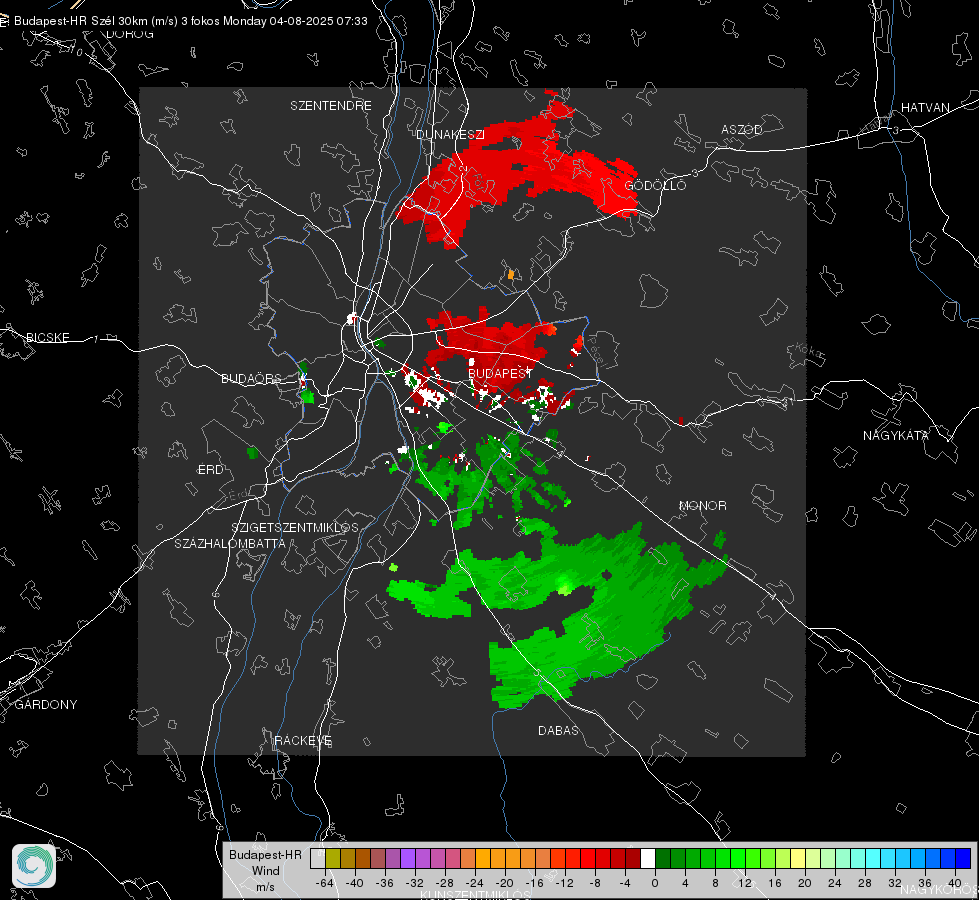The width and height of the screenshot is (979, 900).
Task: Click the BICSKE town label
Action: point(48,338)
